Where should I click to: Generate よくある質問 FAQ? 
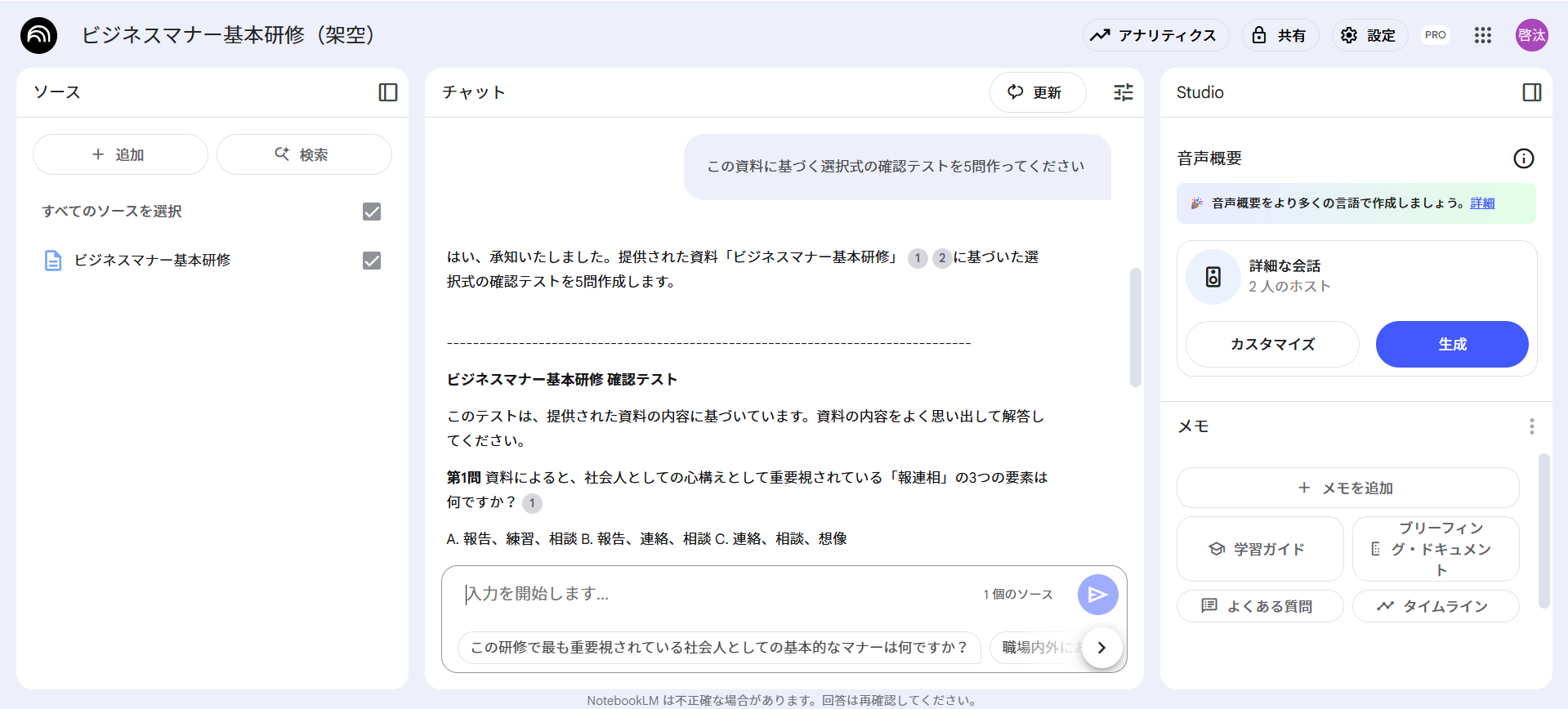pyautogui.click(x=1260, y=606)
